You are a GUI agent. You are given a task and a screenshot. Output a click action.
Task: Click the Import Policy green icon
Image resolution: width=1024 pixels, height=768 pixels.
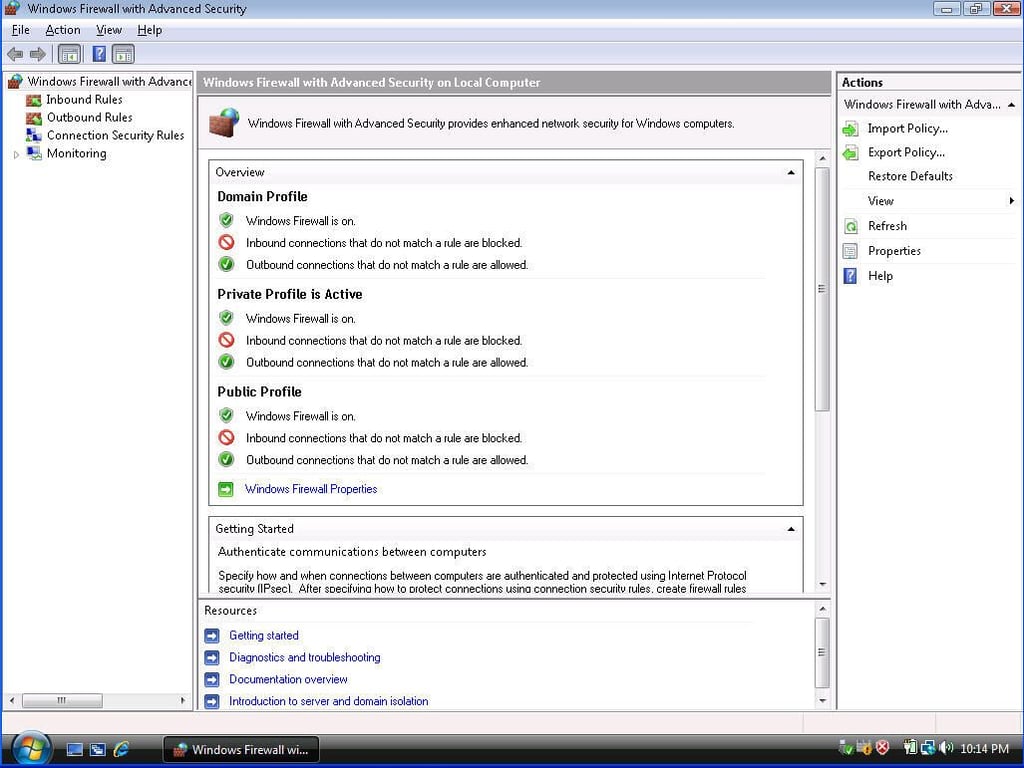850,129
